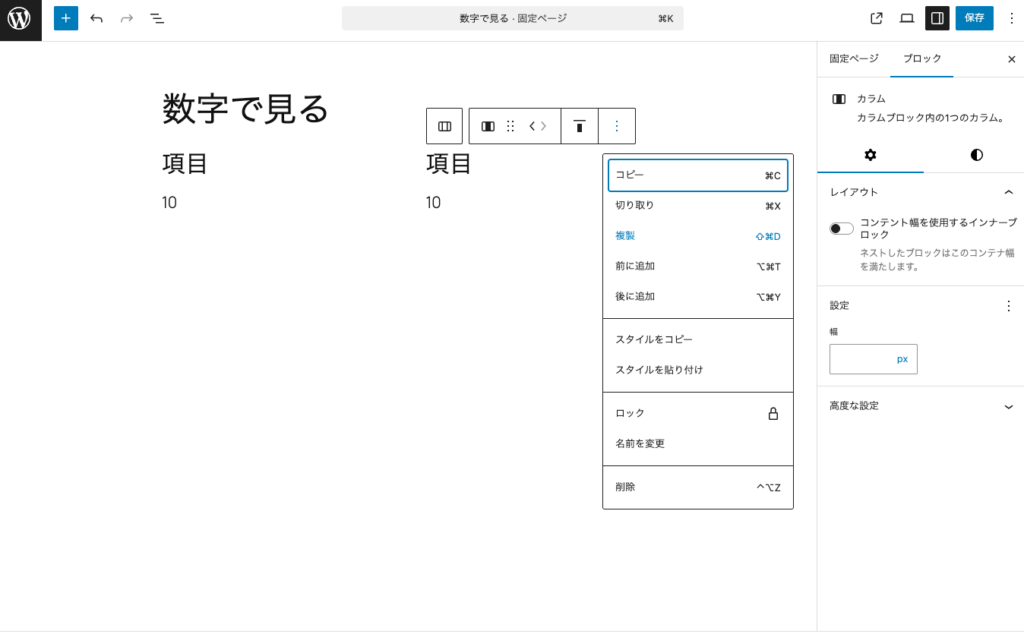Enable the content width inner blocks toggle
Screen dimensions: 1024x634
pyautogui.click(x=840, y=227)
